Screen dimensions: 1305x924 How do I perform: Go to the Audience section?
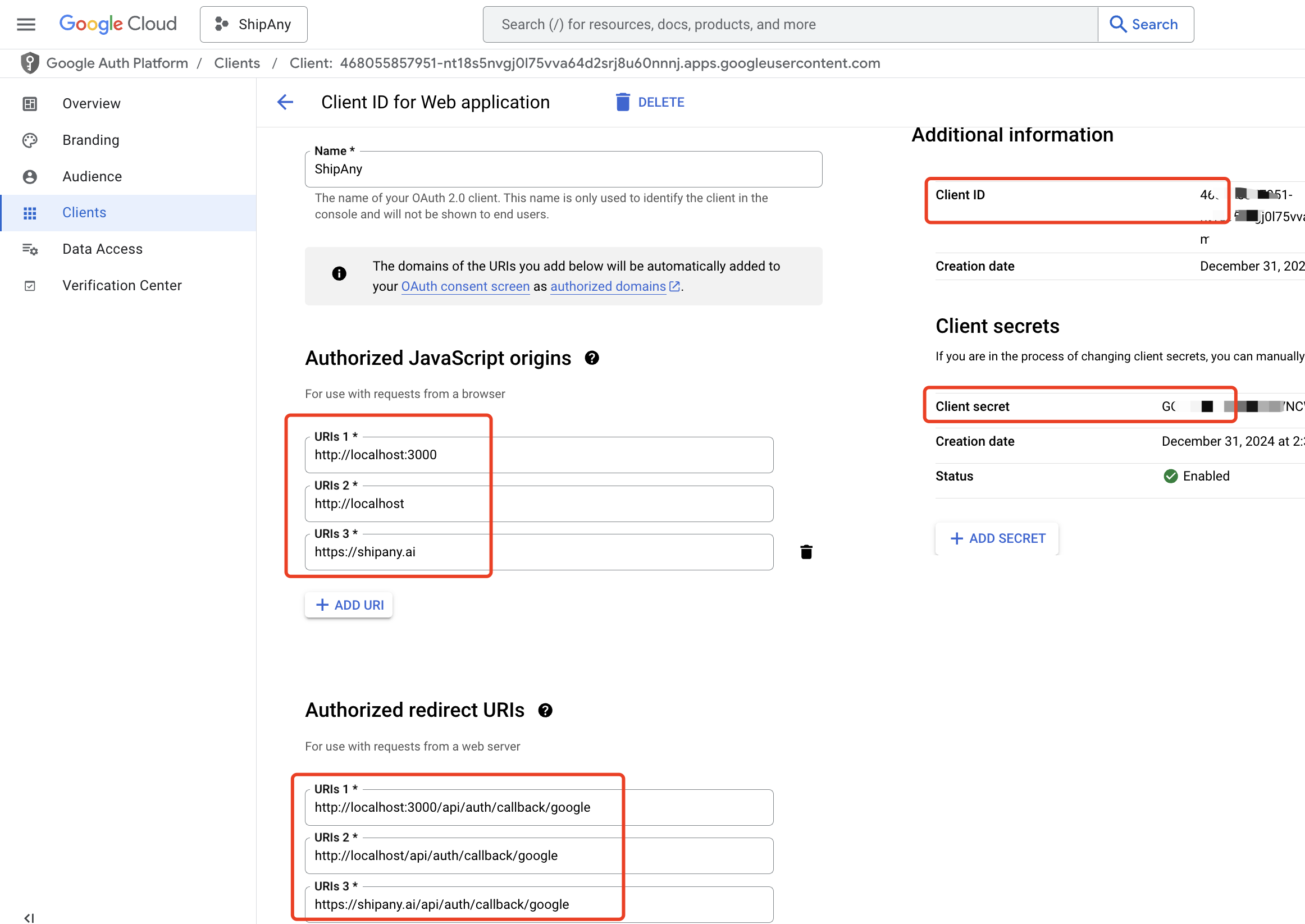(x=92, y=176)
